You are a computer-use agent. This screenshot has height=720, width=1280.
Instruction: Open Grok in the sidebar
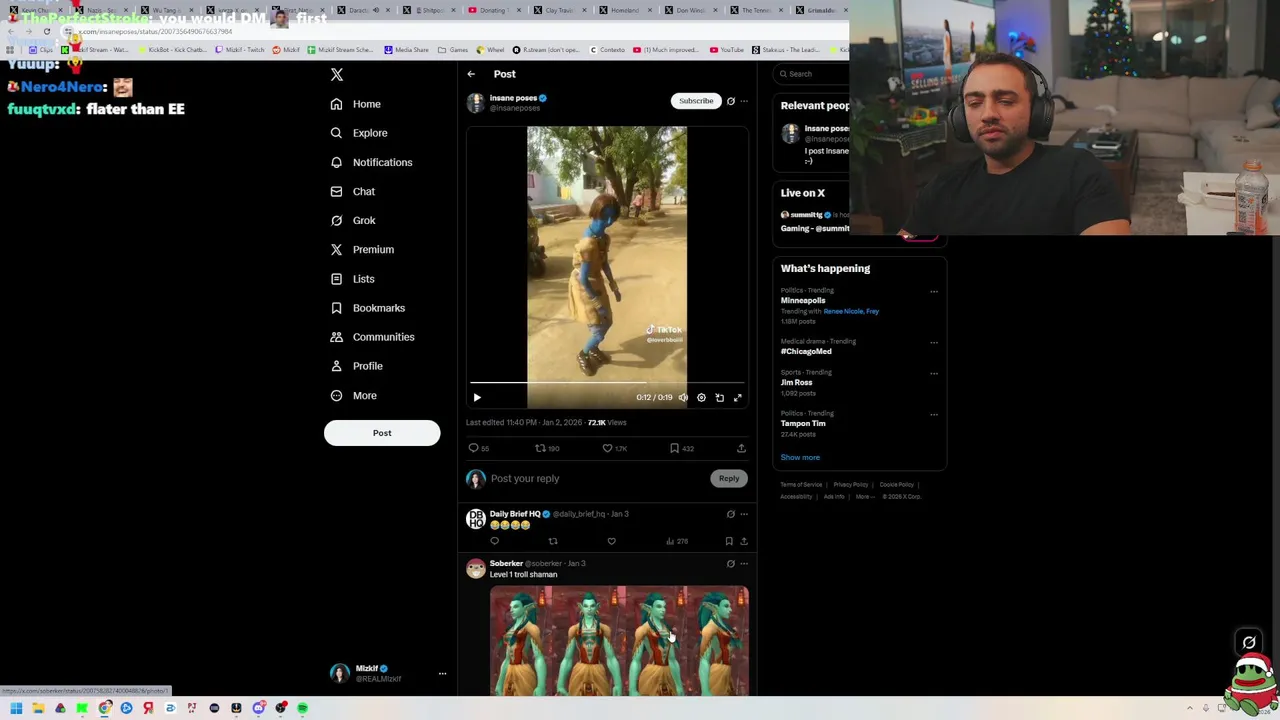tap(352, 220)
